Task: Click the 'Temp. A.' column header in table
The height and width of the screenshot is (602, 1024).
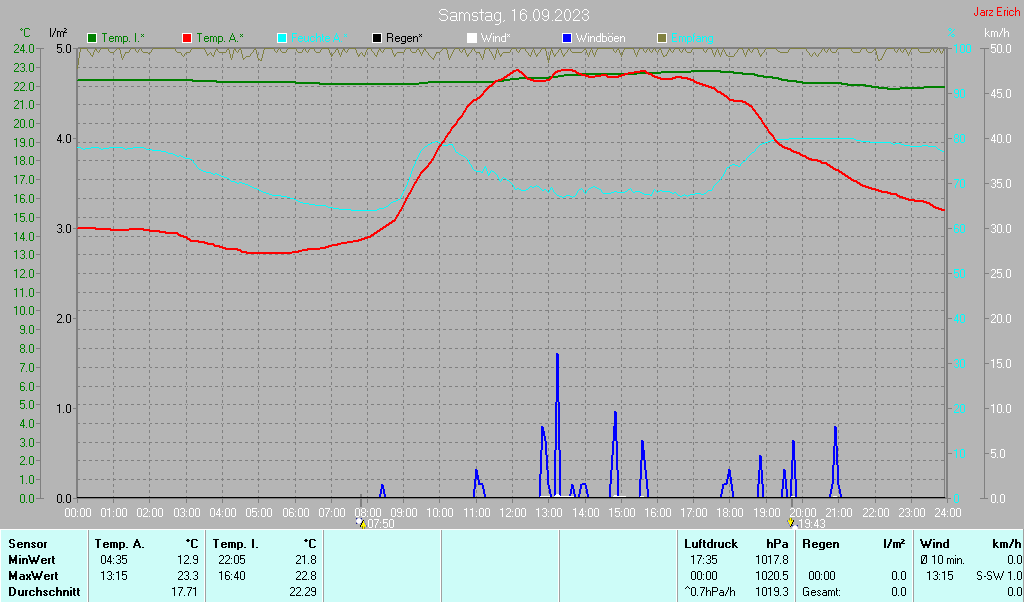Action: click(x=120, y=544)
